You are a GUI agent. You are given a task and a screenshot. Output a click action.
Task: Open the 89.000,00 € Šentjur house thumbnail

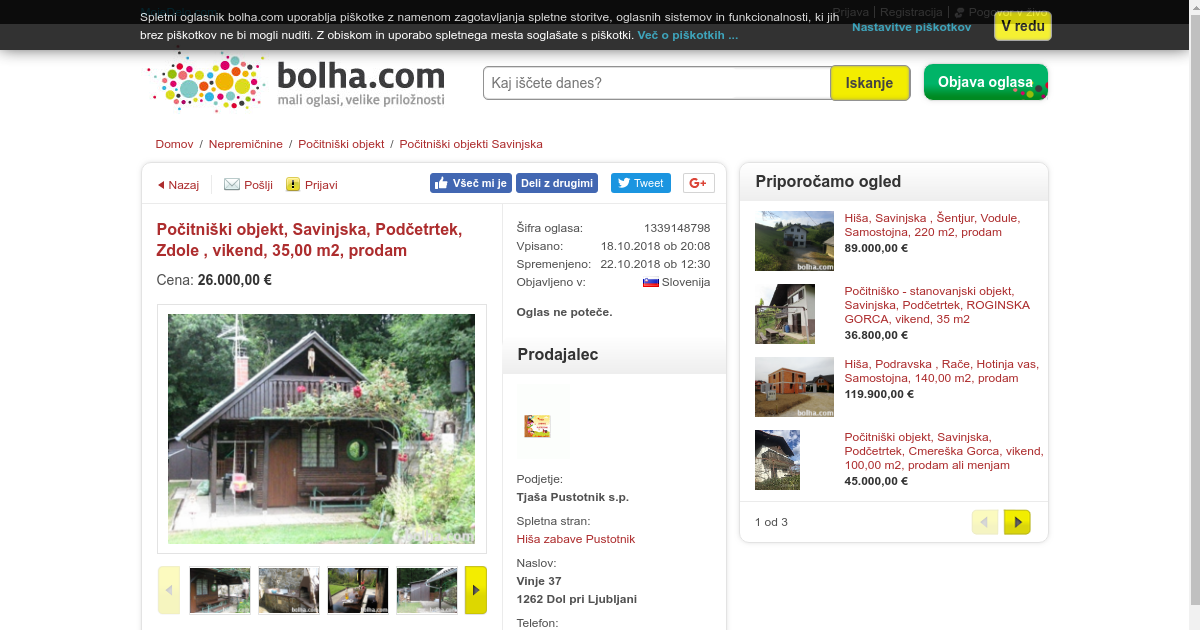tap(794, 241)
